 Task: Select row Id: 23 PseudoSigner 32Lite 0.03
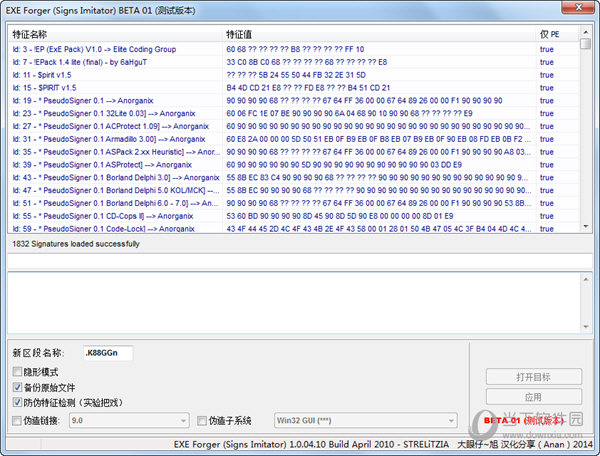[293, 113]
